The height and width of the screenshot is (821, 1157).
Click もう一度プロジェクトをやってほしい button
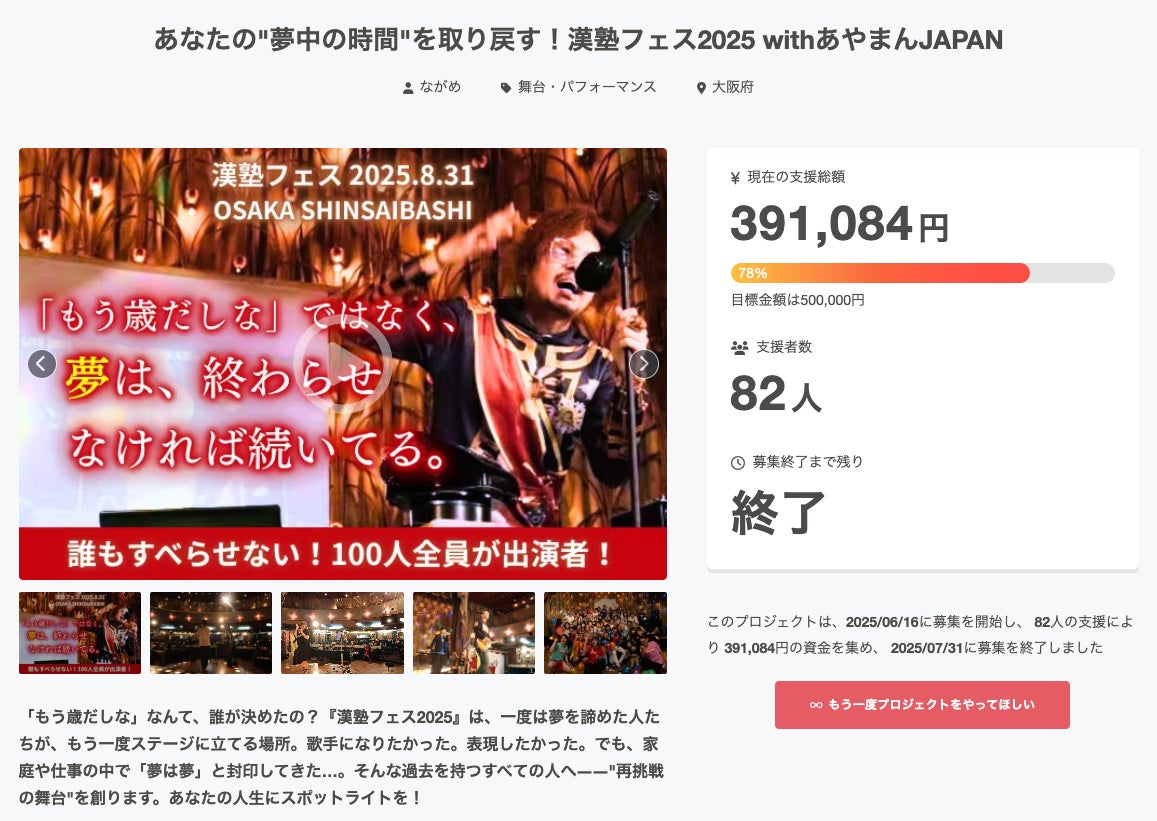922,704
